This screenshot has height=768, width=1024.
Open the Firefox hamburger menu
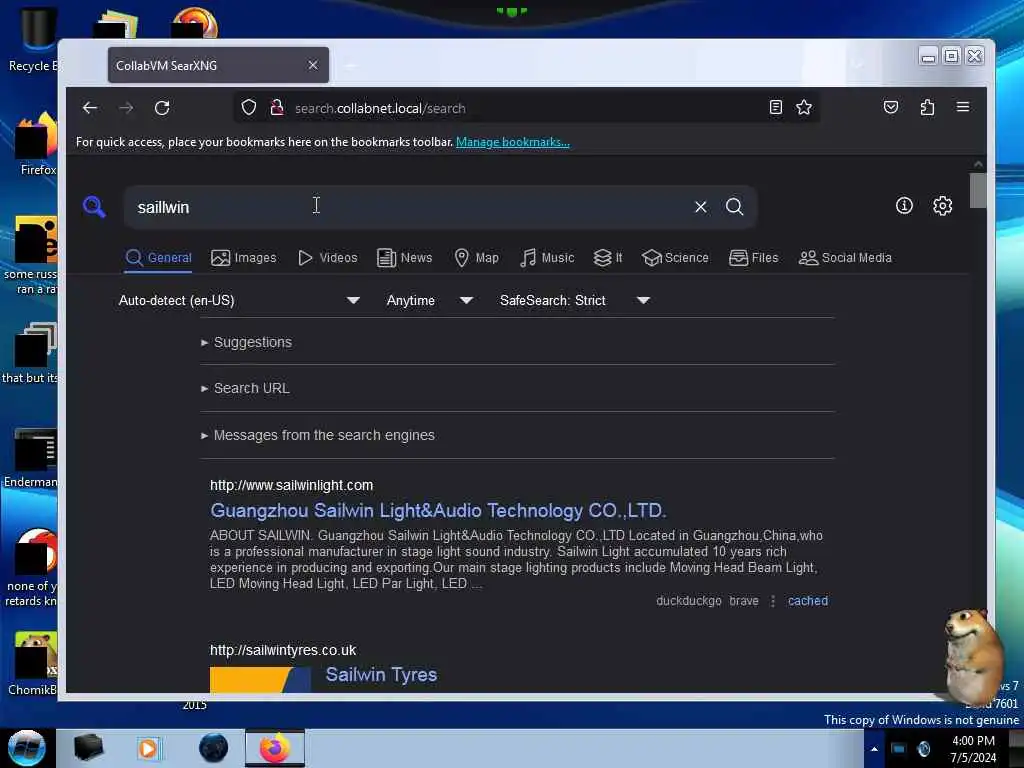coord(963,107)
